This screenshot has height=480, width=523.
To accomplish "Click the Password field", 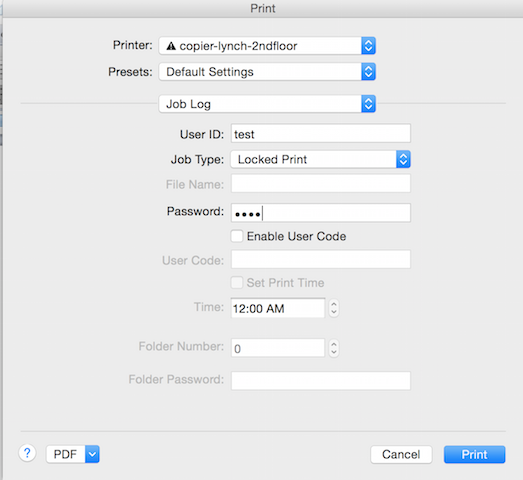I will (x=321, y=213).
